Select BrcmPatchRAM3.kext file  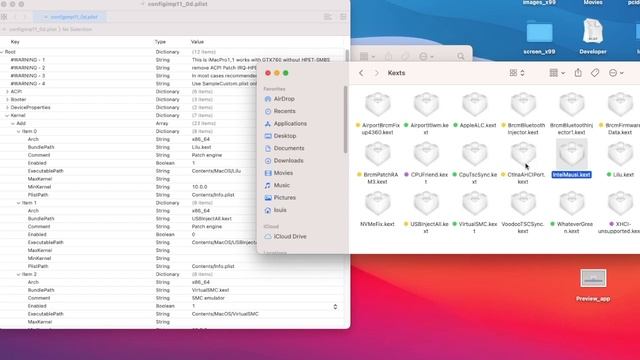tap(378, 163)
